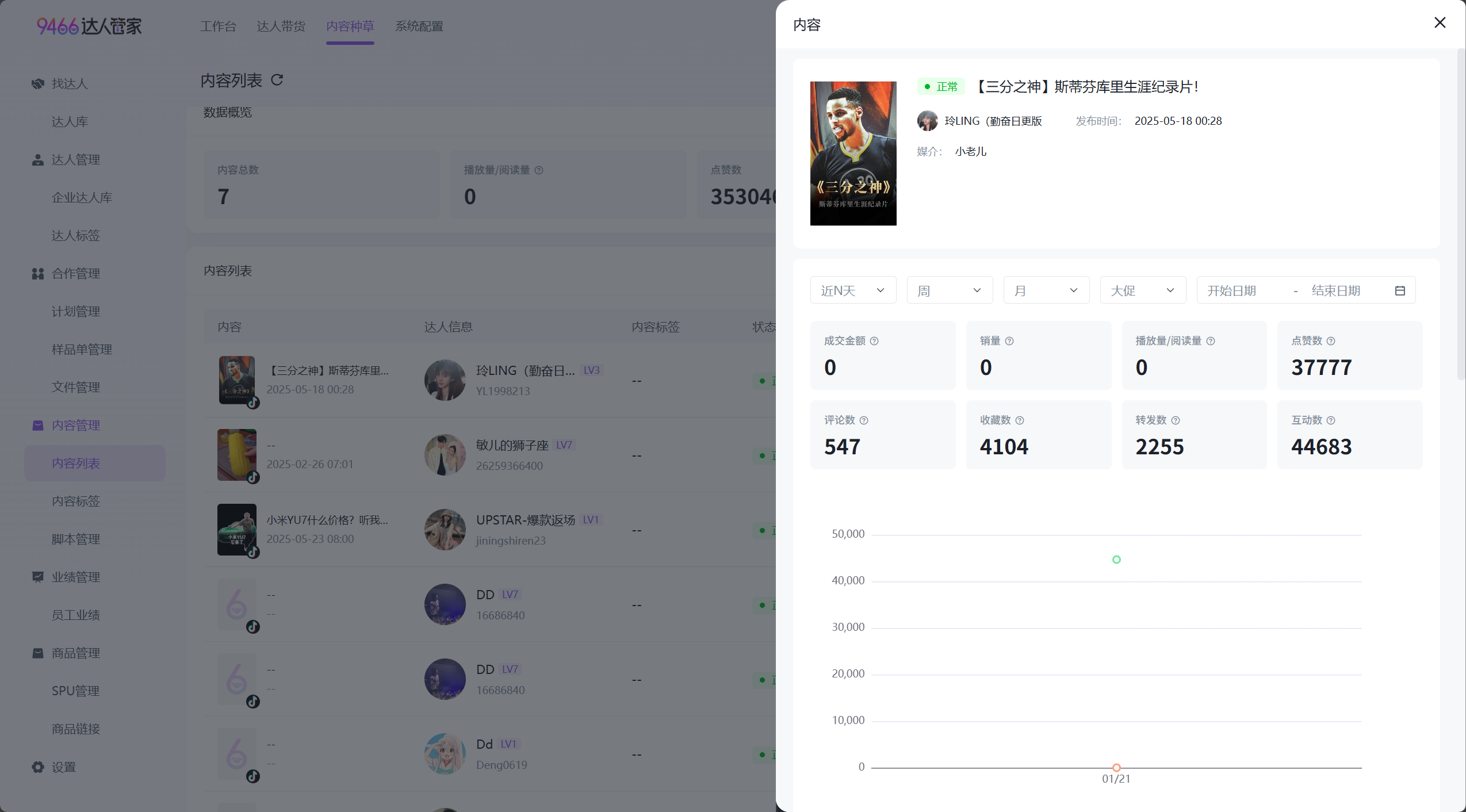Click the help icon beside 点赞数 in drawer
Viewport: 1466px width, 812px height.
tap(1331, 341)
